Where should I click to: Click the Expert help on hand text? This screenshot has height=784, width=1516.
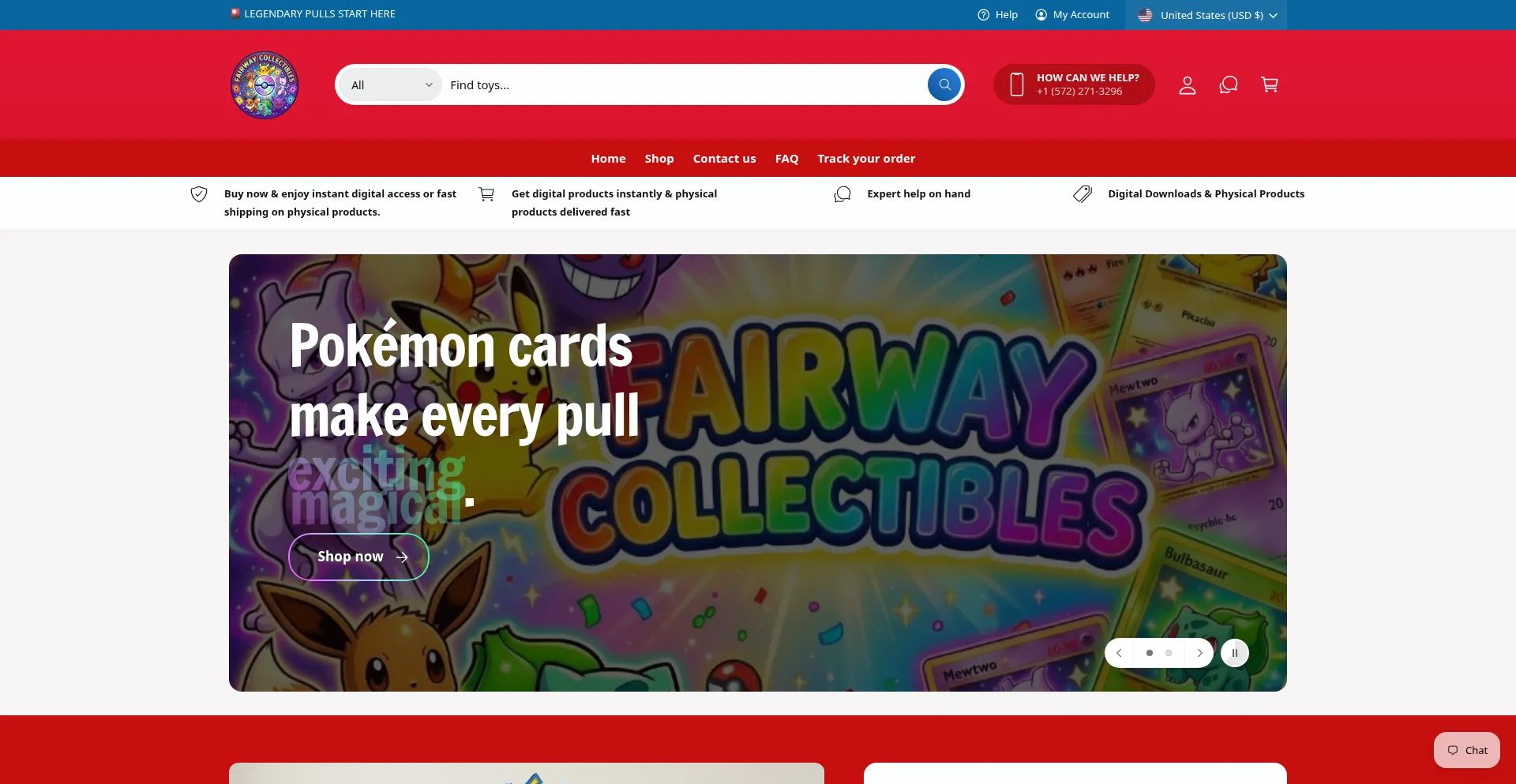tap(918, 194)
